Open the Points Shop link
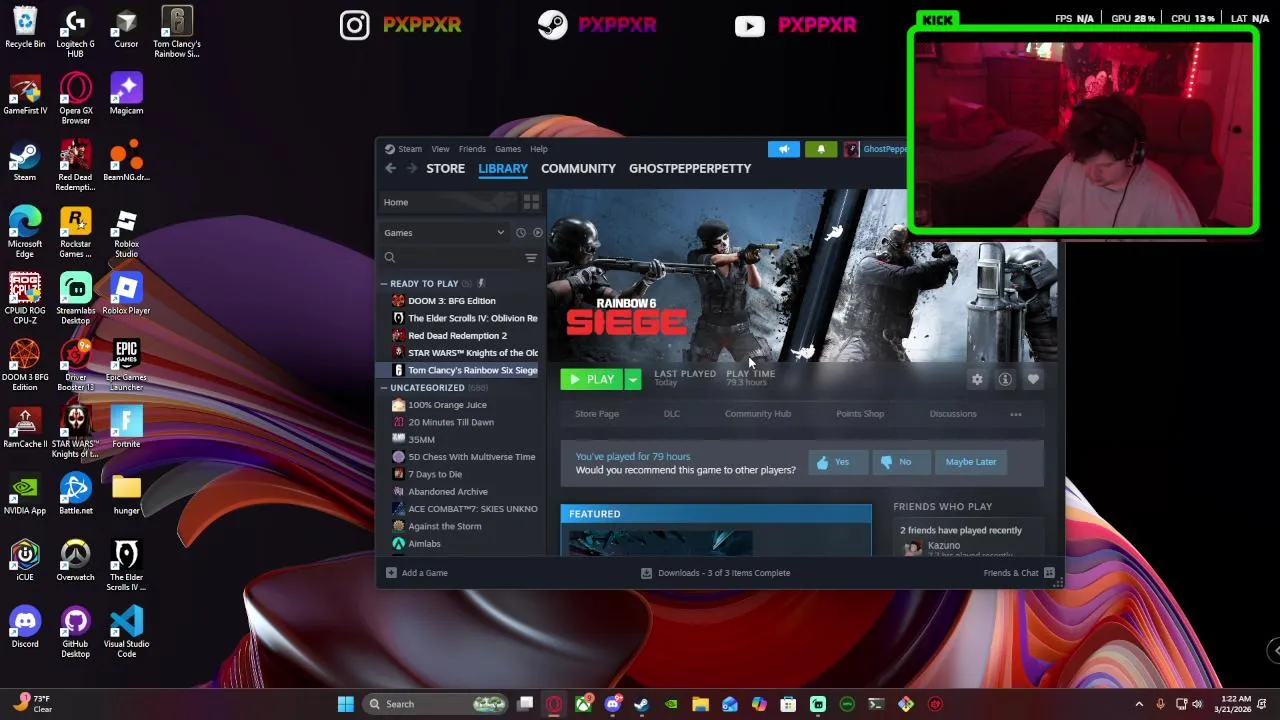This screenshot has height=720, width=1280. pos(860,414)
